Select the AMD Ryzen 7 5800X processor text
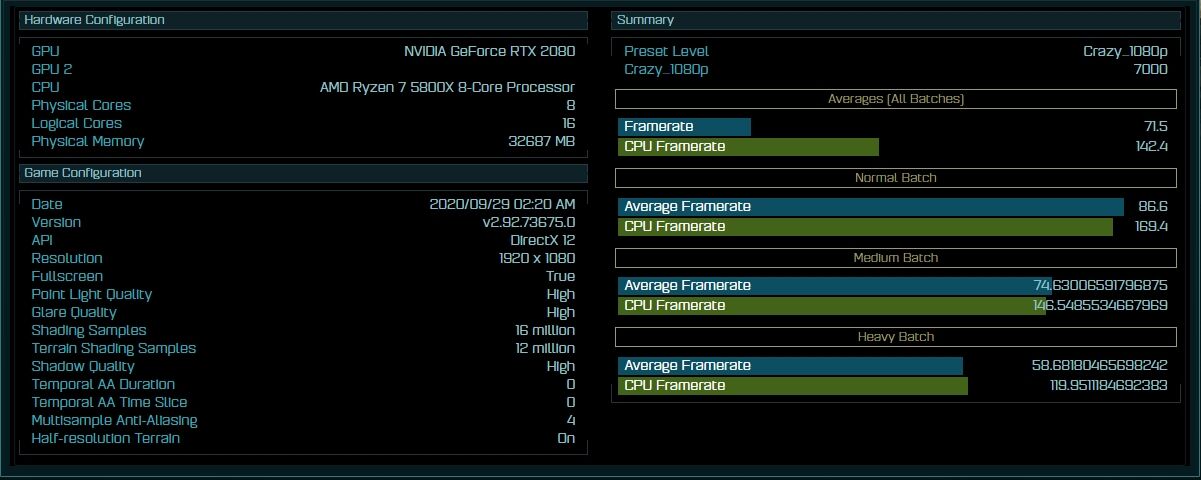Viewport: 1201px width, 480px height. pos(447,87)
